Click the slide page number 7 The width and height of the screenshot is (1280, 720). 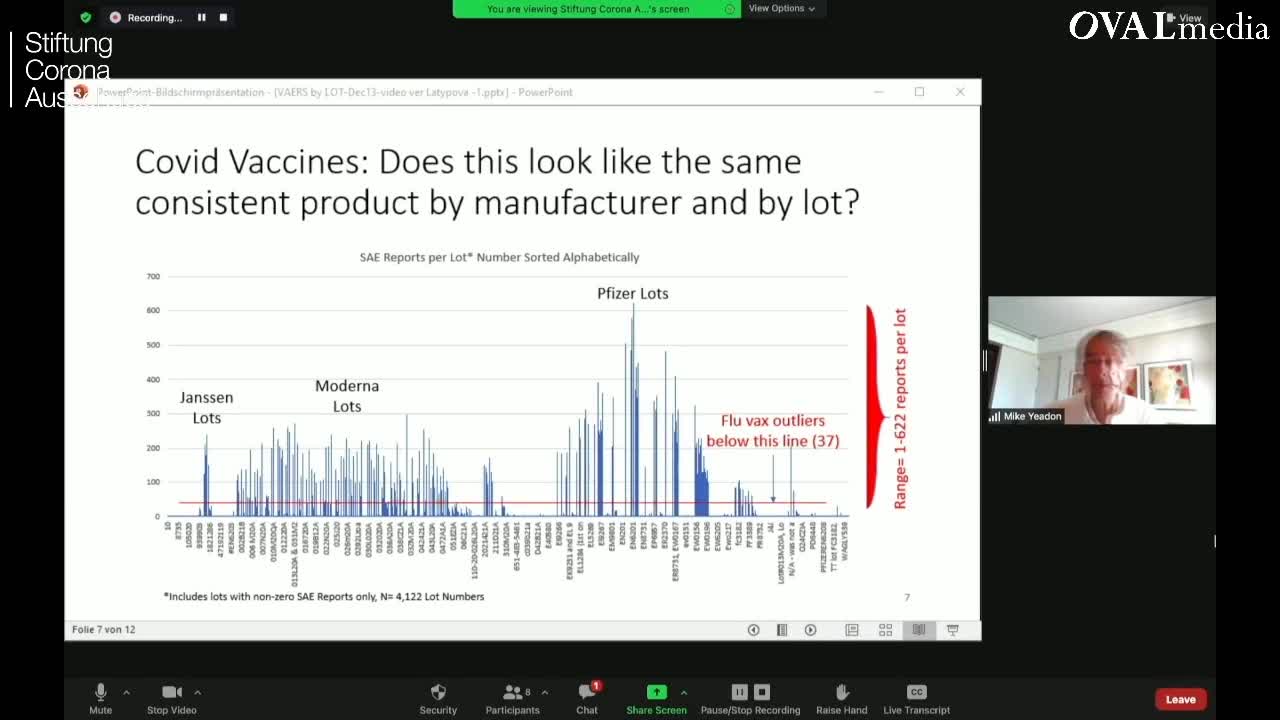907,597
